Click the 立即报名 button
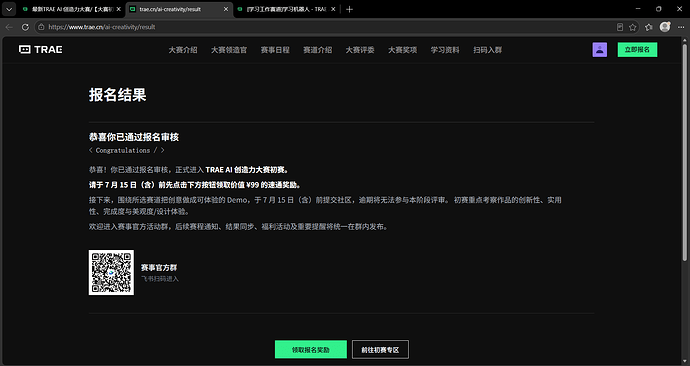This screenshot has height=366, width=690. click(637, 50)
